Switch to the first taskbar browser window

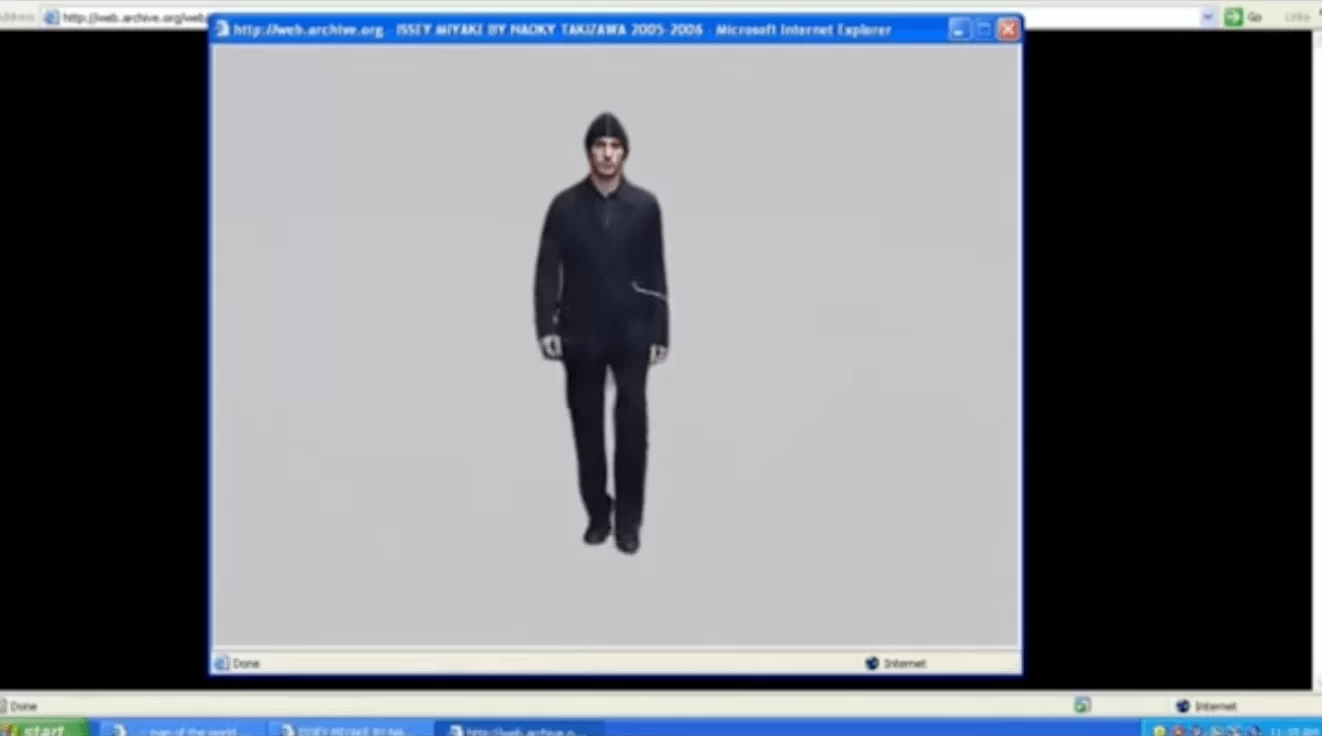[x=185, y=730]
